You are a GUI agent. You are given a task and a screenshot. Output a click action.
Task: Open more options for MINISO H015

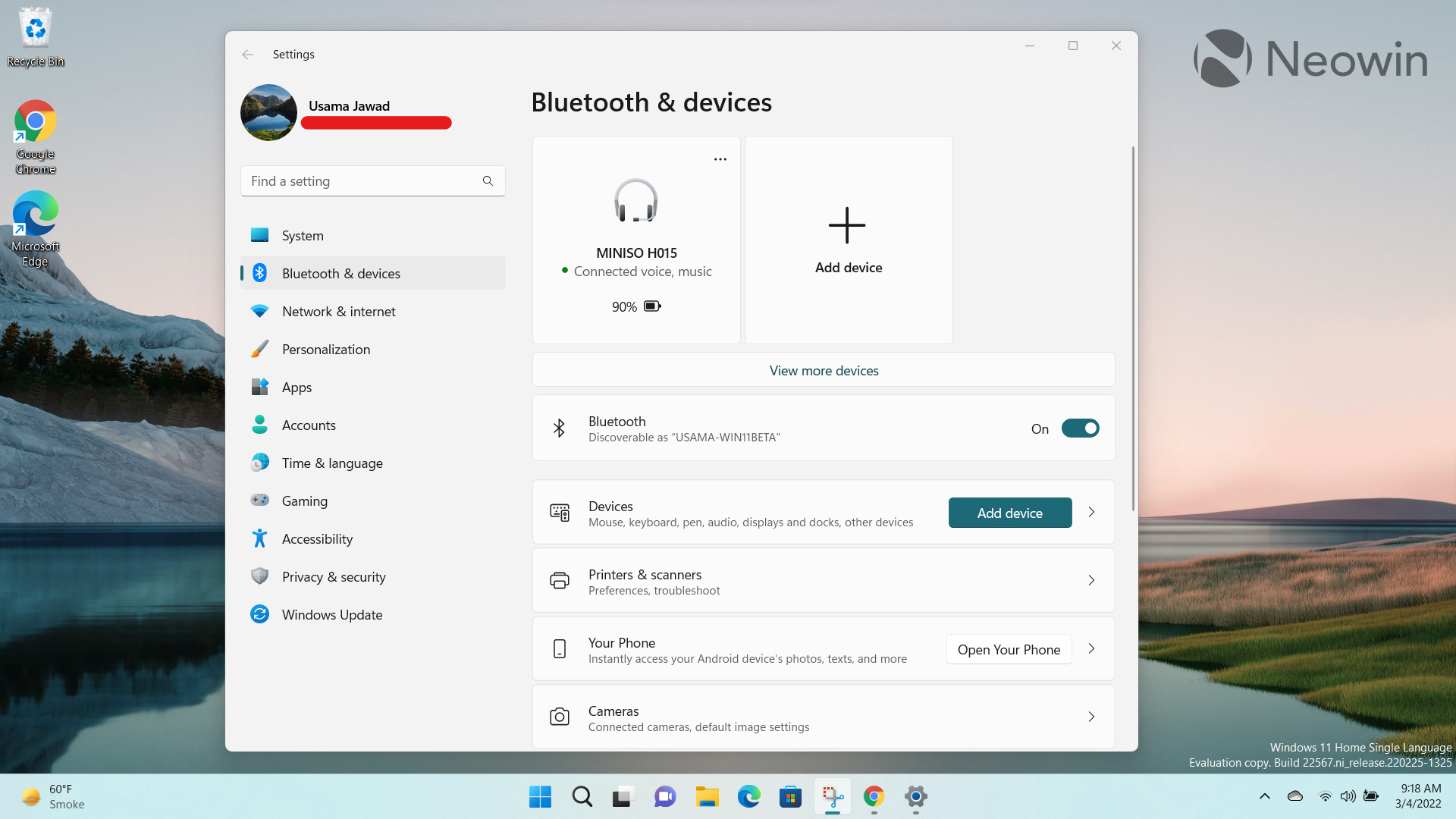(720, 159)
